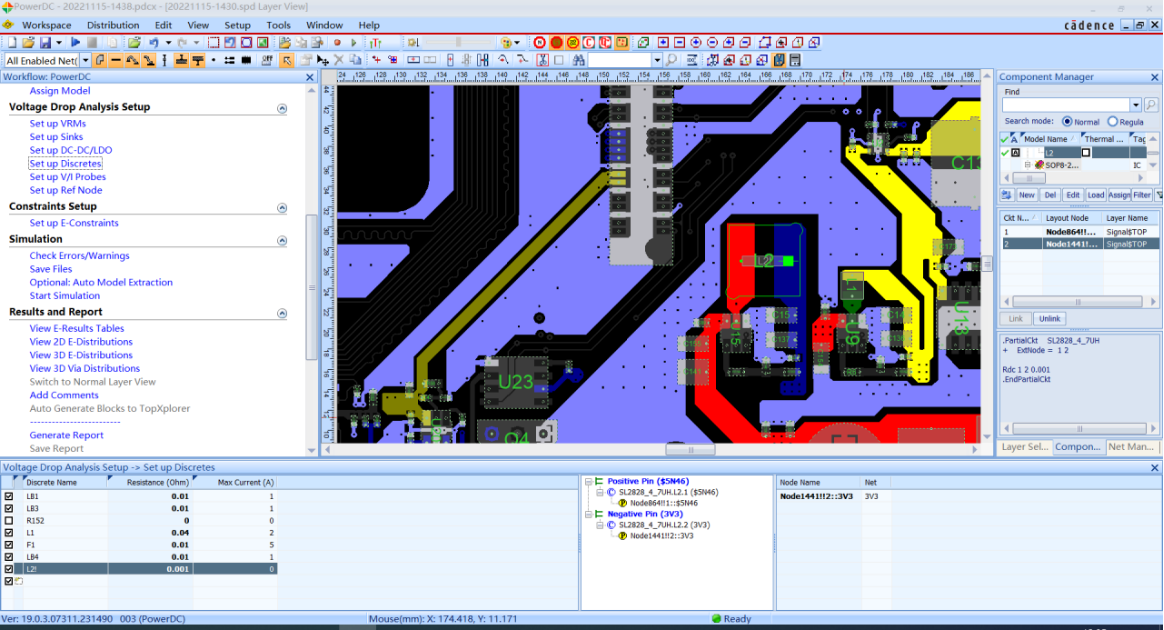This screenshot has height=630, width=1164.
Task: Click the New file icon
Action: coord(12,42)
